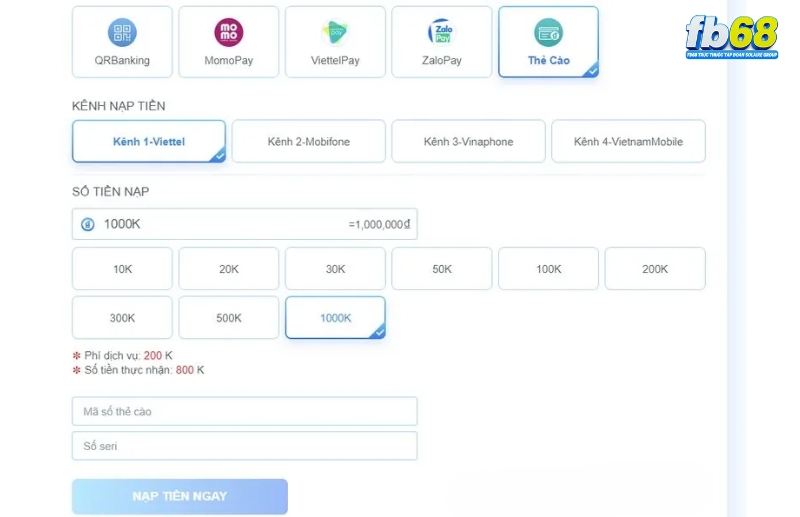Image resolution: width=800 pixels, height=517 pixels.
Task: Select the 1000K amount option
Action: pos(335,317)
